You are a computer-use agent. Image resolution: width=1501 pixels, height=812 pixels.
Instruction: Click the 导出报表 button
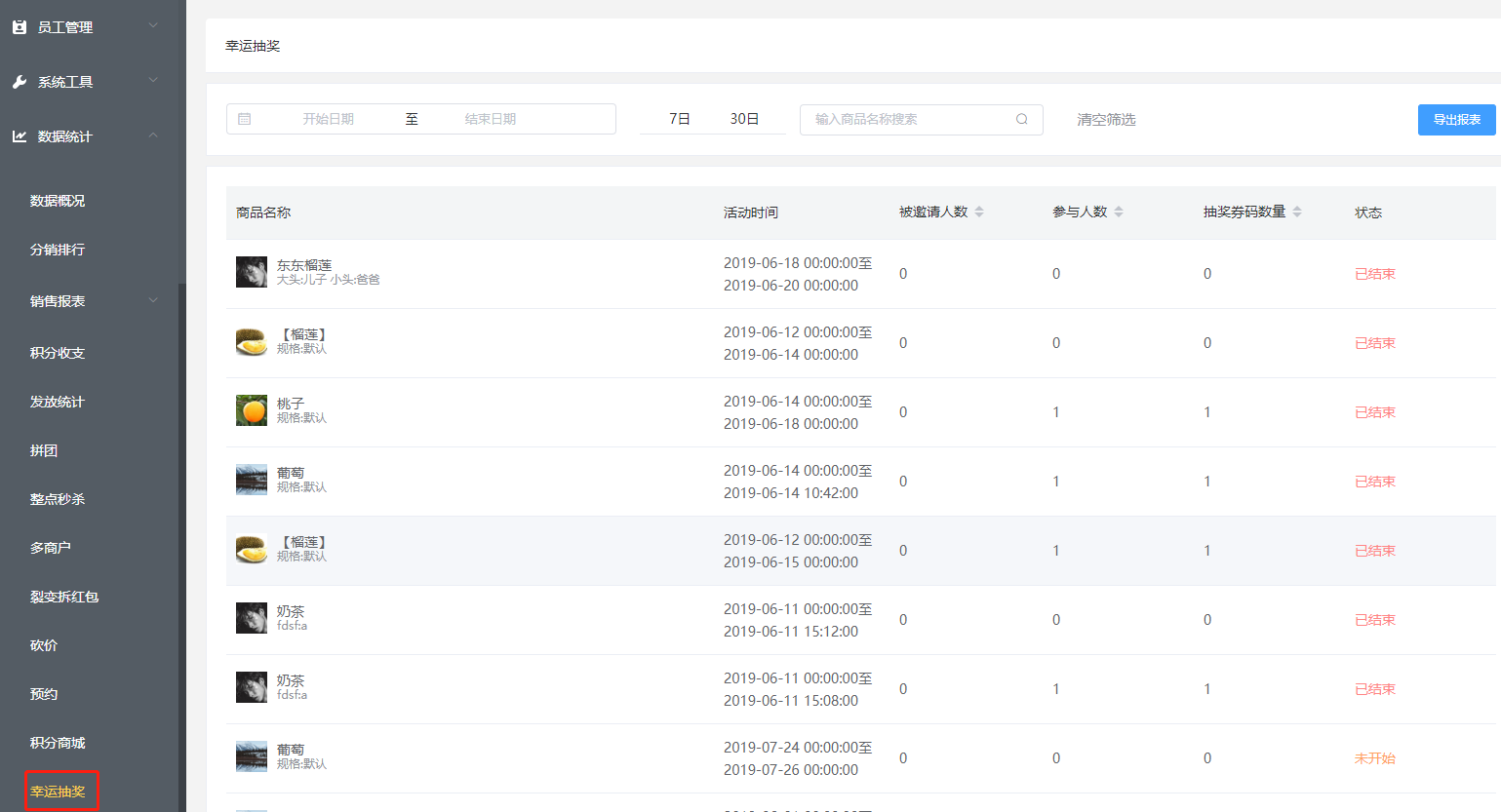(1456, 119)
